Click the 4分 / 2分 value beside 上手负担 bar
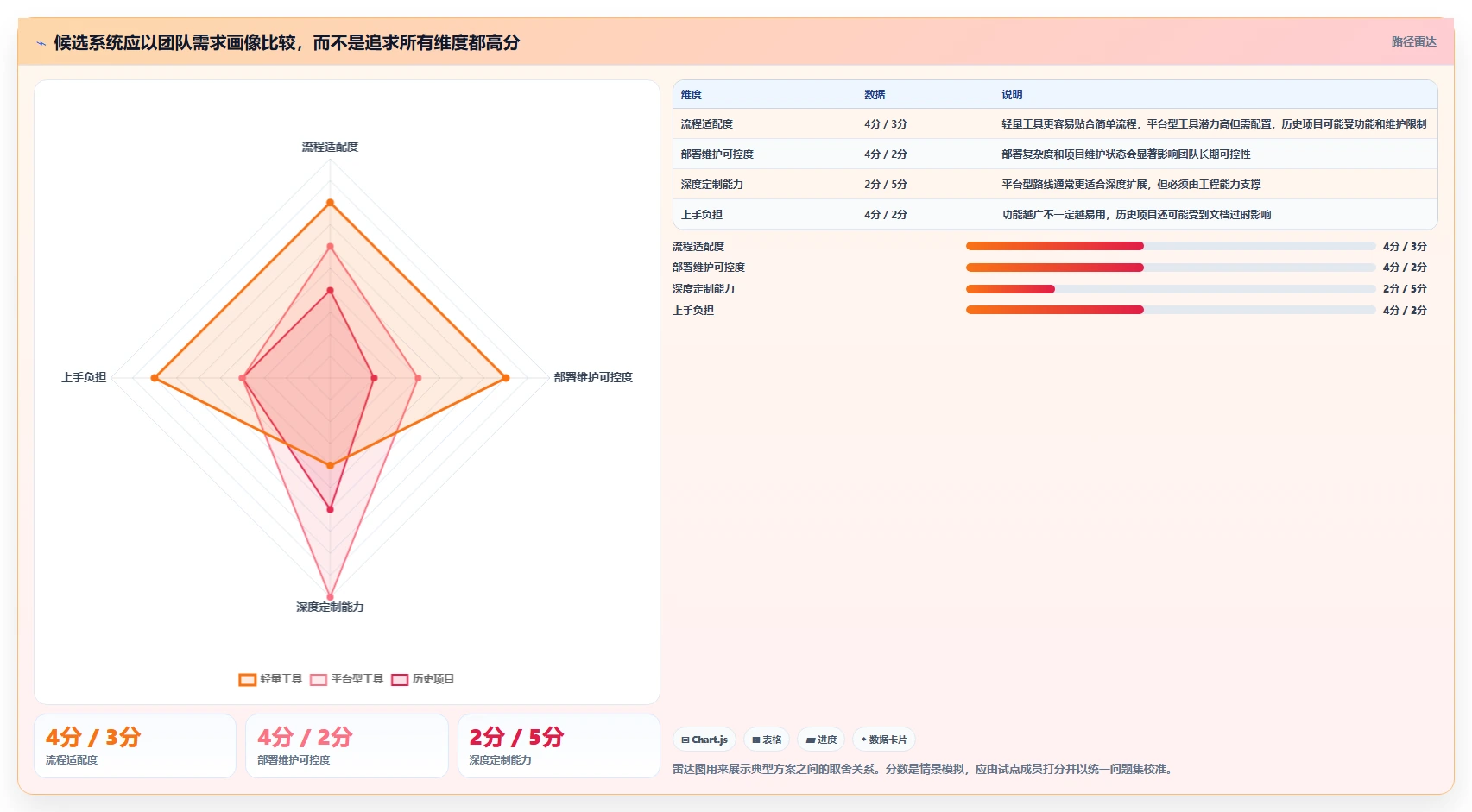Image resolution: width=1472 pixels, height=812 pixels. 1405,311
